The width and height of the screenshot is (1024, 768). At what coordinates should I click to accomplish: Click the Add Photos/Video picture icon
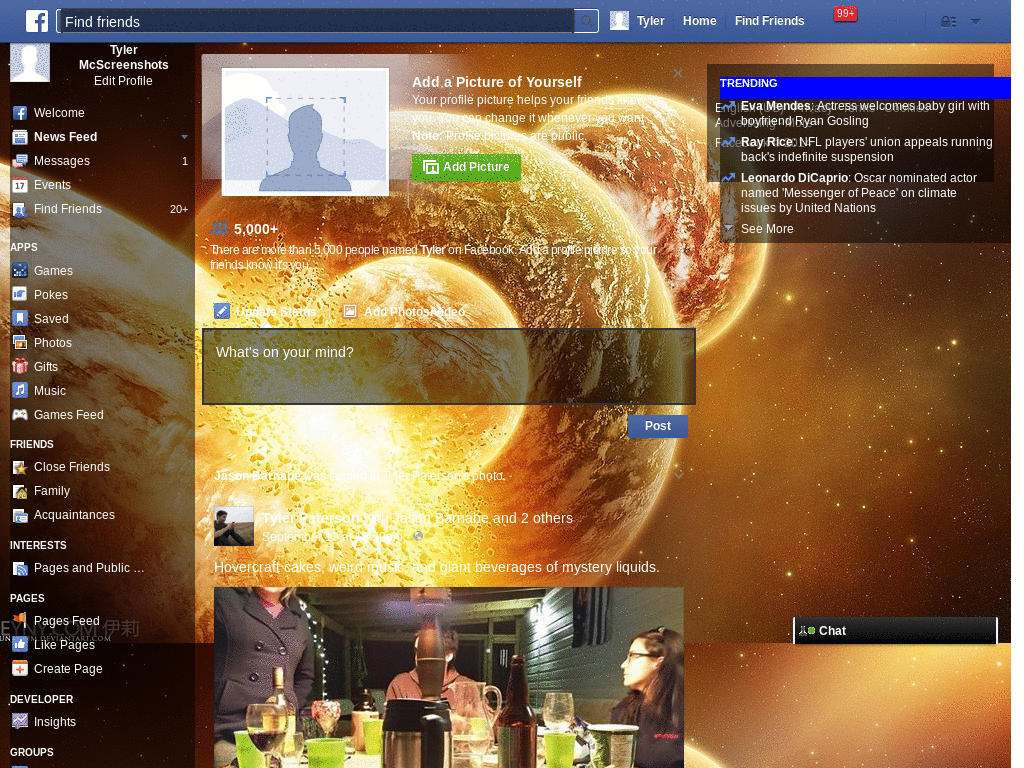[x=350, y=312]
